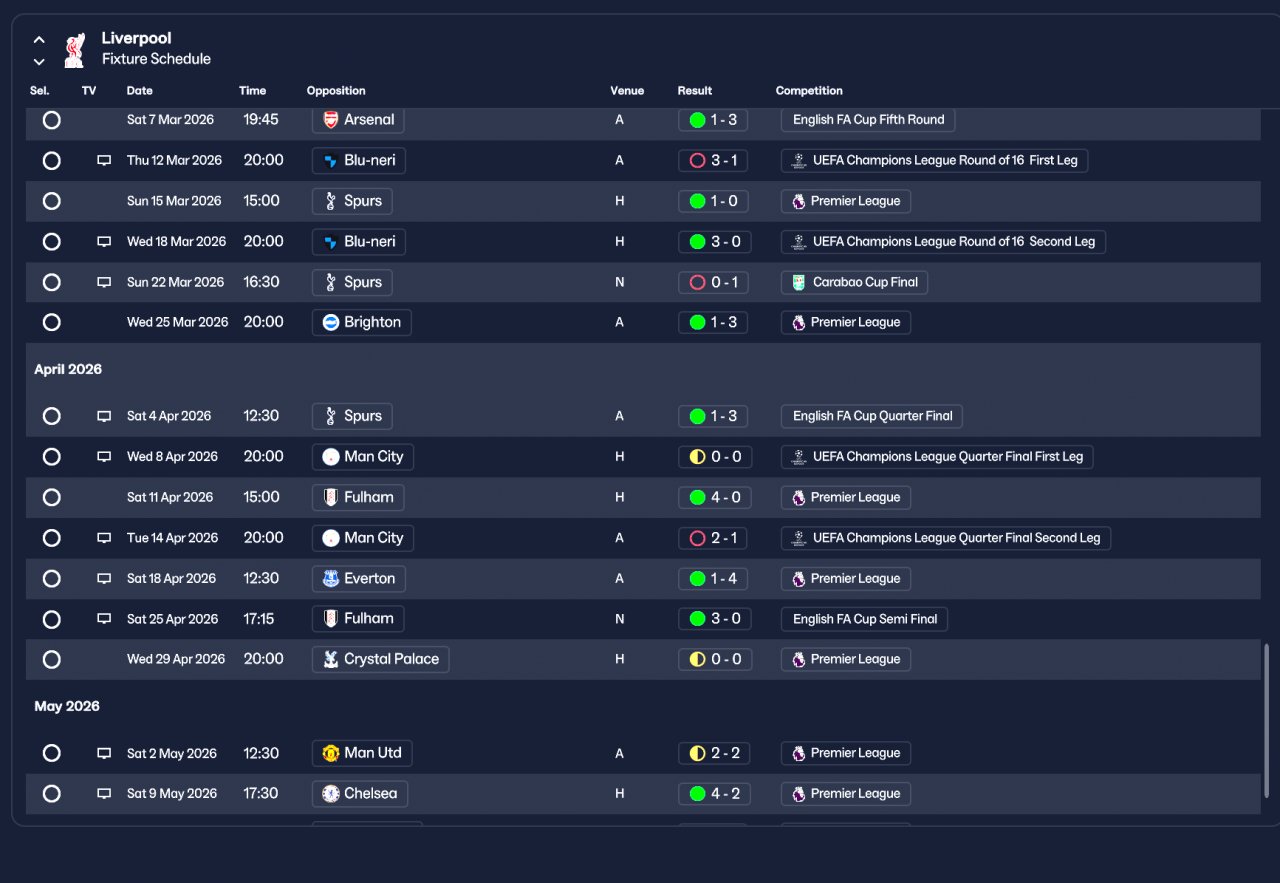The width and height of the screenshot is (1280, 883).
Task: Click the Competition column header
Action: tap(809, 91)
